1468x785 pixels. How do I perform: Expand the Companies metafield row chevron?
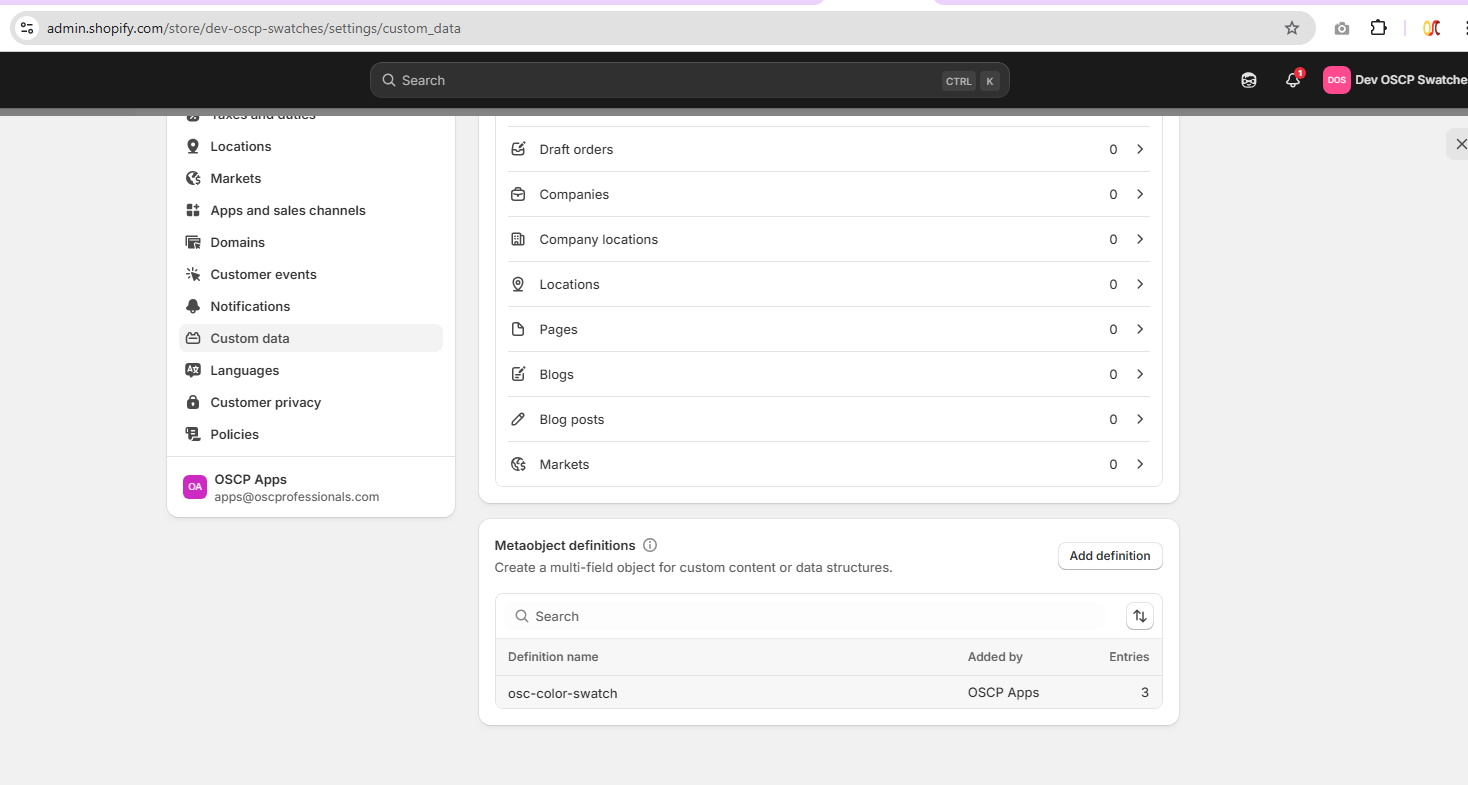[x=1139, y=194]
